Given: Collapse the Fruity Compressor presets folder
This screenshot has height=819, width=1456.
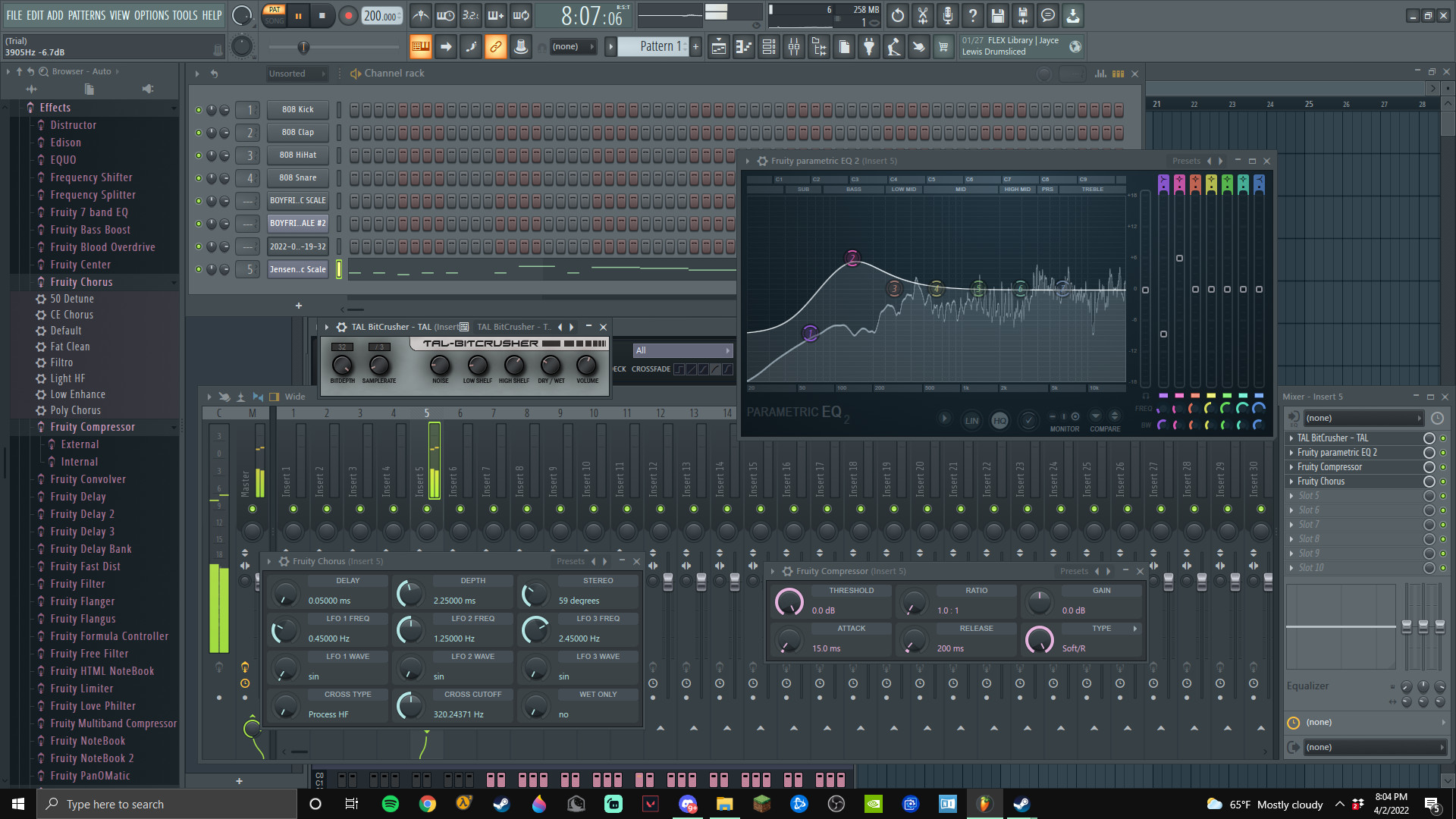Looking at the screenshot, I should [x=172, y=427].
